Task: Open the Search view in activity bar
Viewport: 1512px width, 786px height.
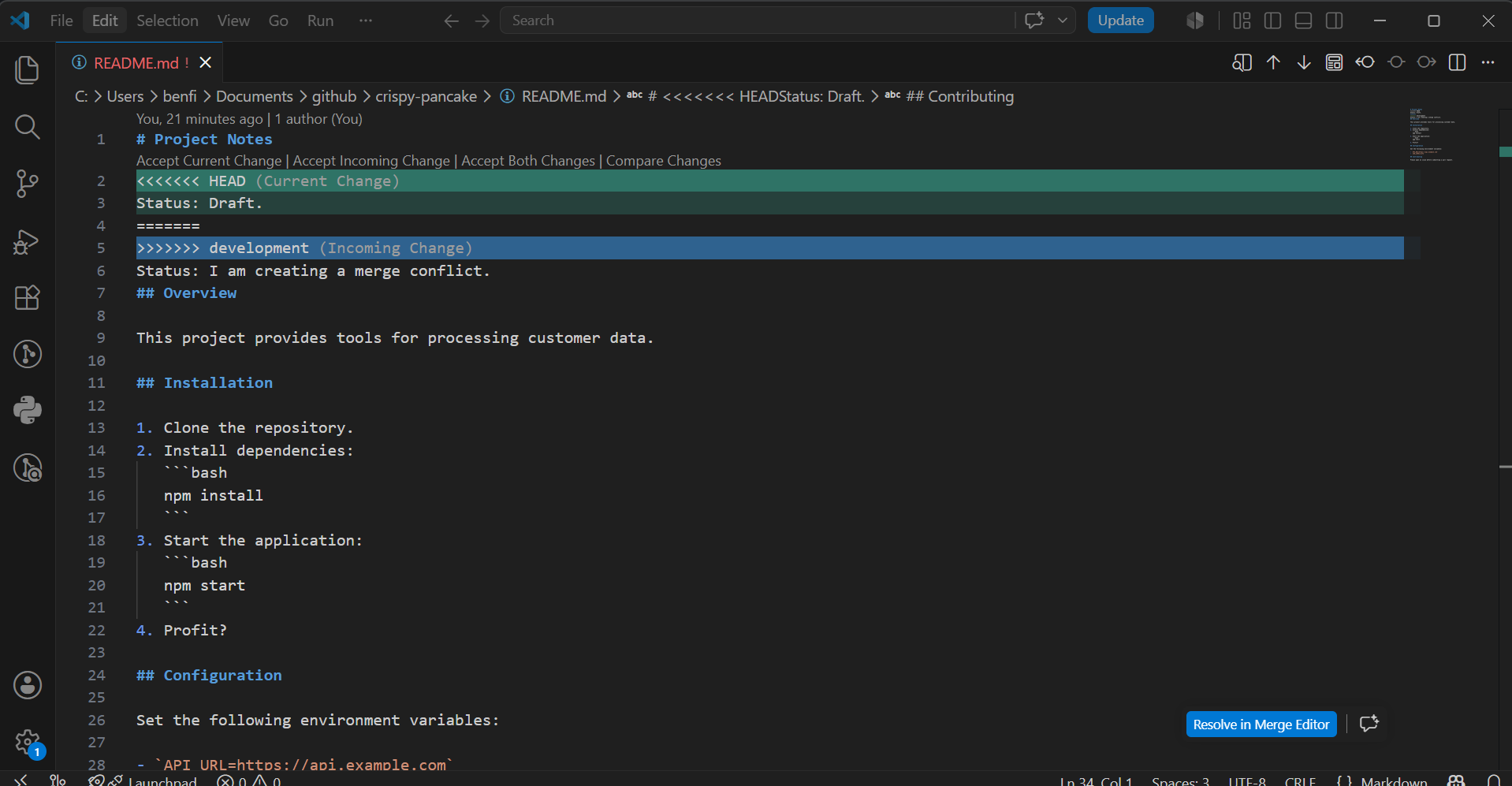Action: tap(28, 127)
